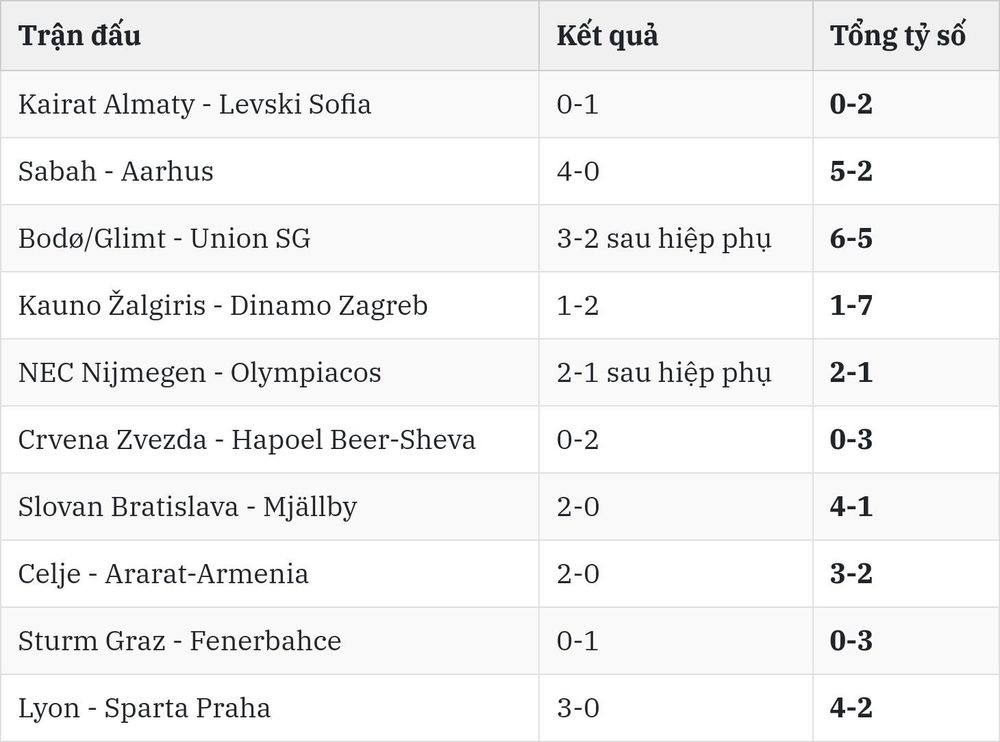The image size is (1000, 742).
Task: Click the Bodø/Glimt - Union SG match
Action: (x=165, y=239)
